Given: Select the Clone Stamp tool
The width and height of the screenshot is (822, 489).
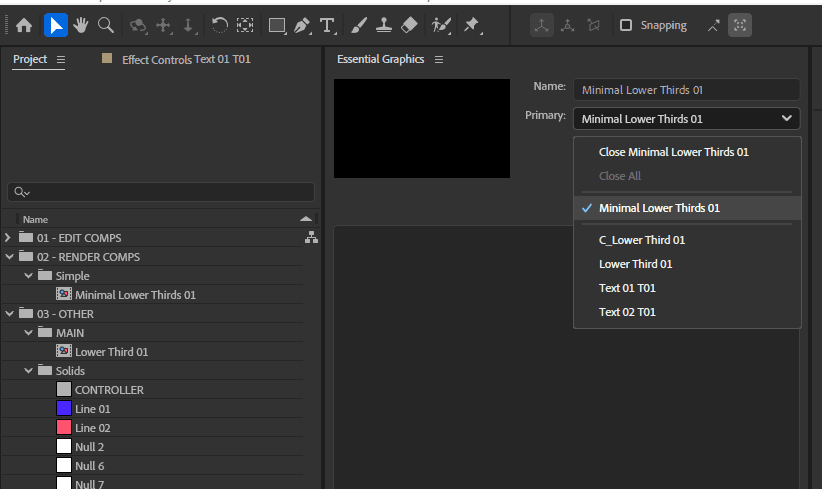Looking at the screenshot, I should (x=384, y=25).
